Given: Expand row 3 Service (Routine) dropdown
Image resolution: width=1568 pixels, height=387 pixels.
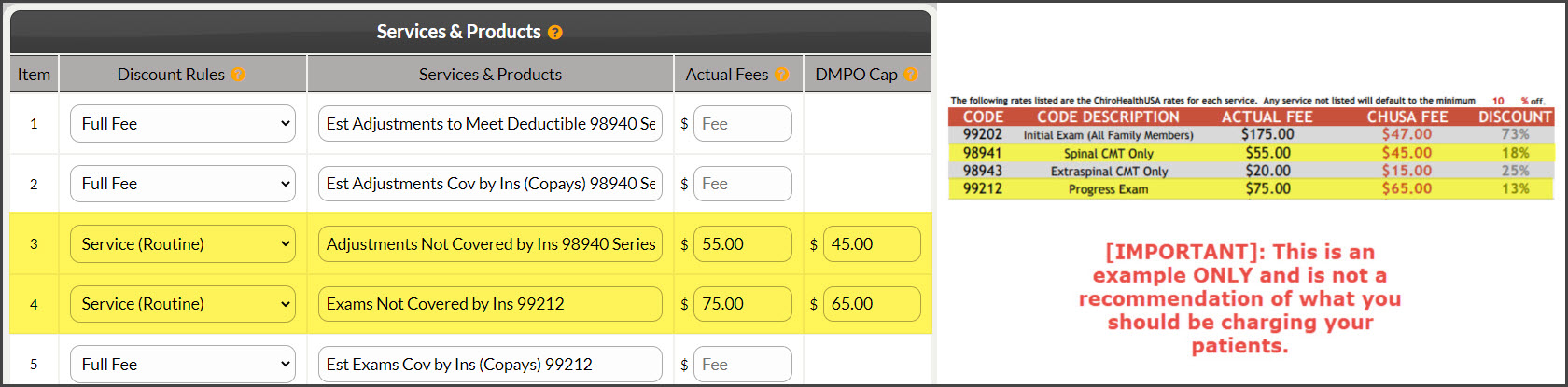Looking at the screenshot, I should coord(183,244).
